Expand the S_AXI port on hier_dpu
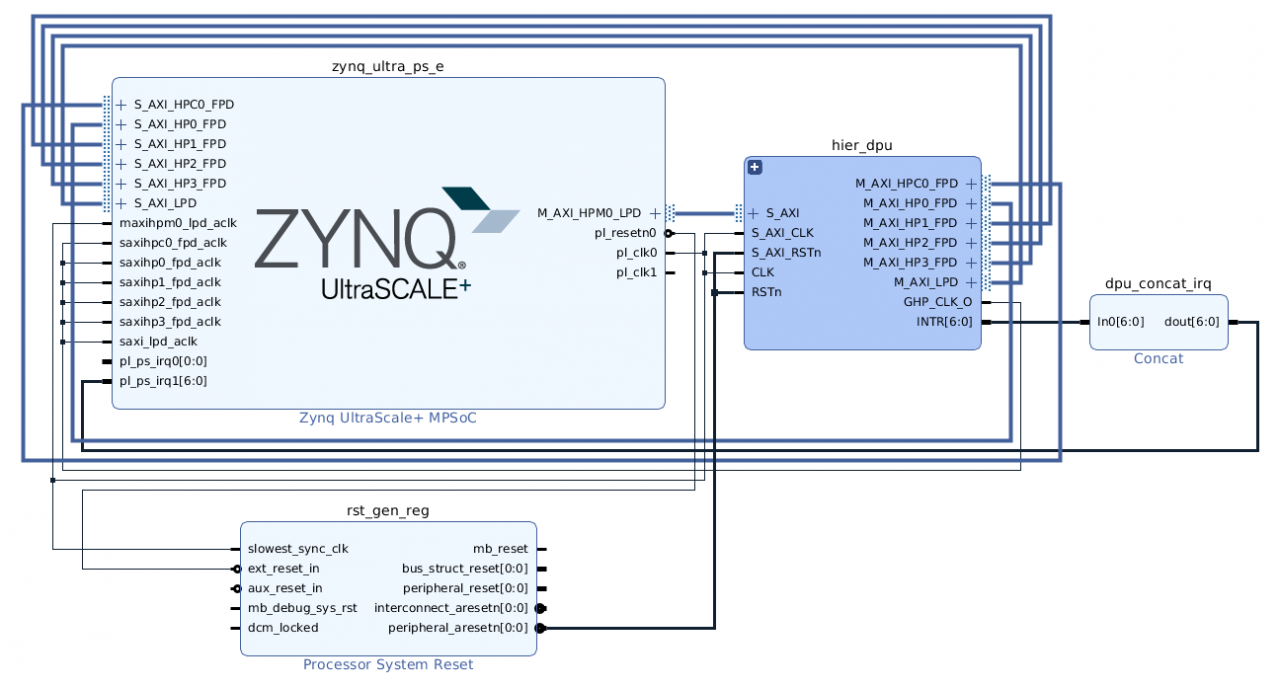1280x688 pixels. coord(753,213)
